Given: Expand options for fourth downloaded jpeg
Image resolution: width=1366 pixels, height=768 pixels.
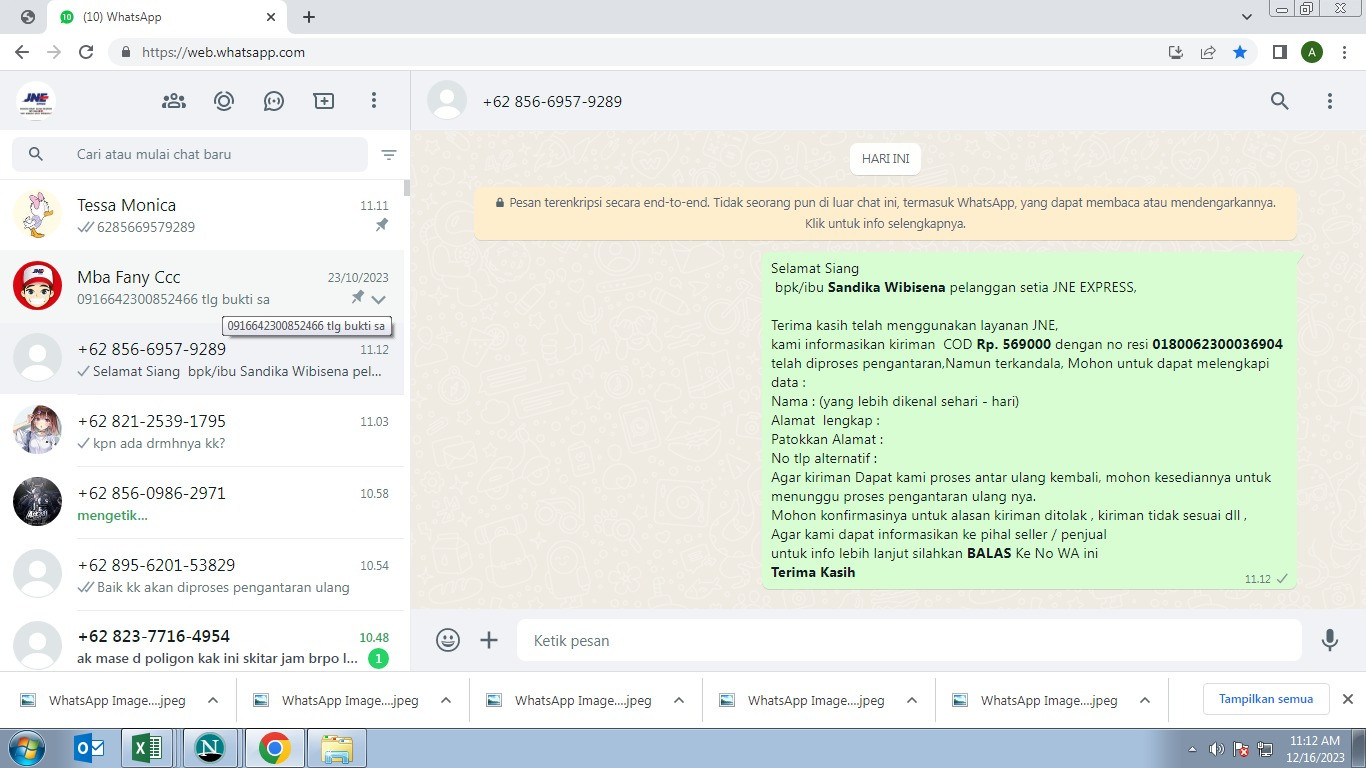Looking at the screenshot, I should click(912, 700).
